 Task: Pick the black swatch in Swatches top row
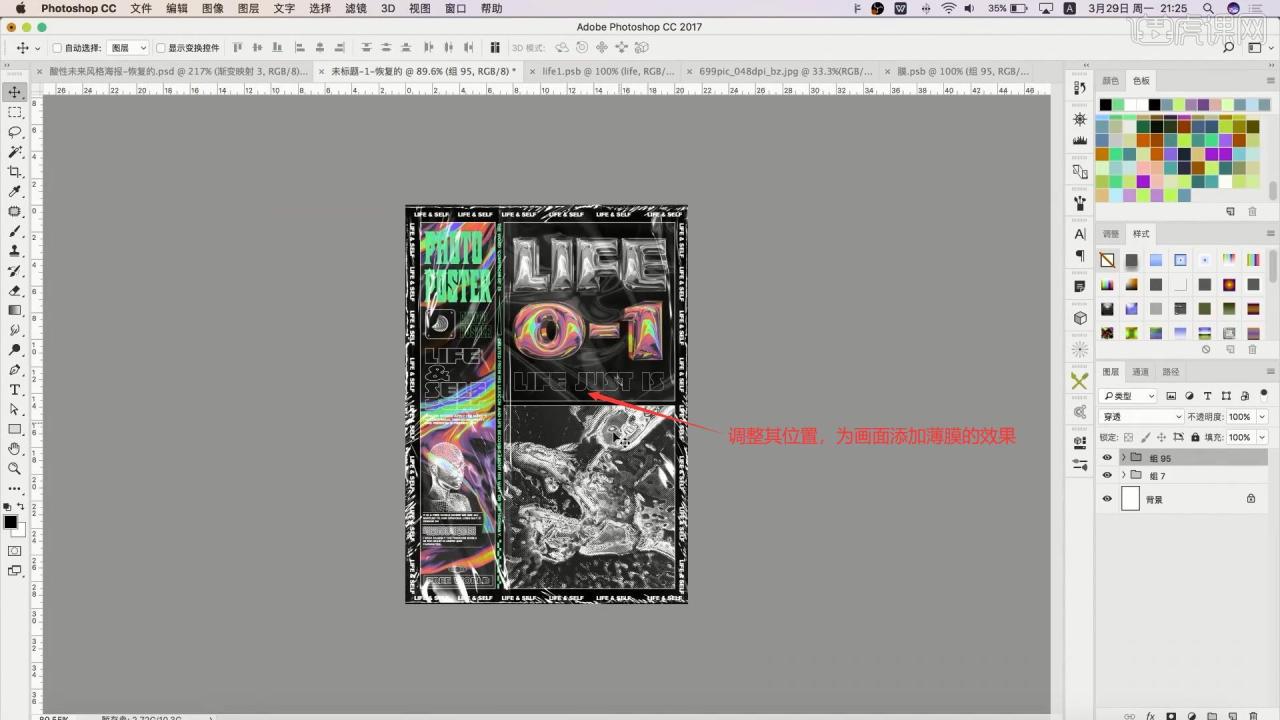coord(1105,104)
